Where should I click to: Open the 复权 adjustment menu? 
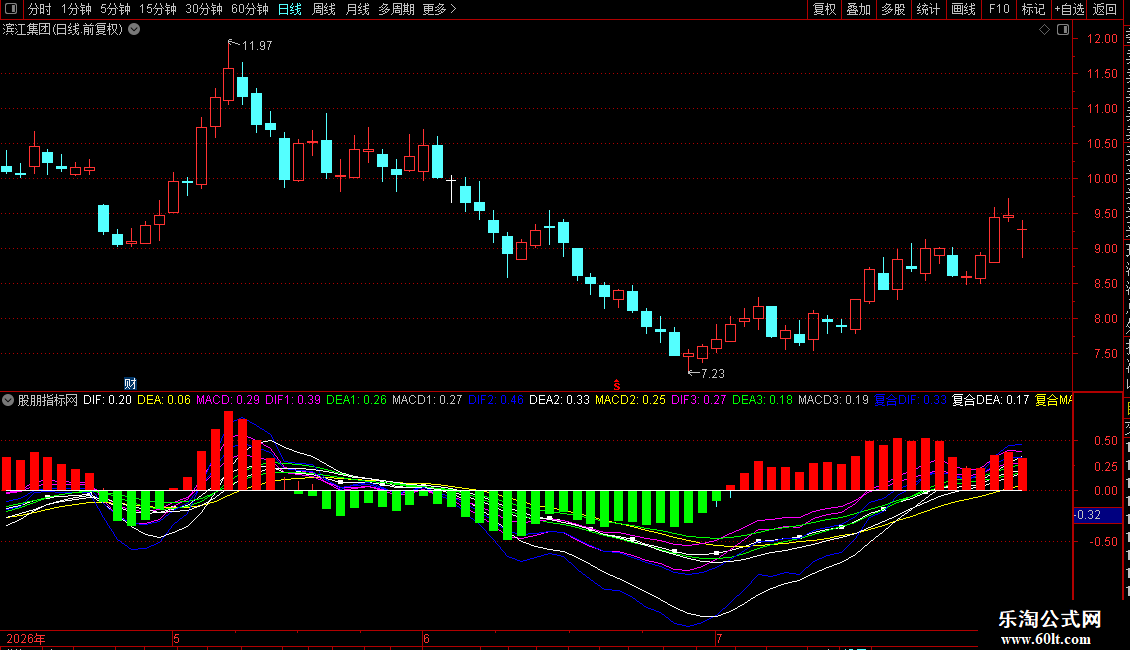pos(824,9)
